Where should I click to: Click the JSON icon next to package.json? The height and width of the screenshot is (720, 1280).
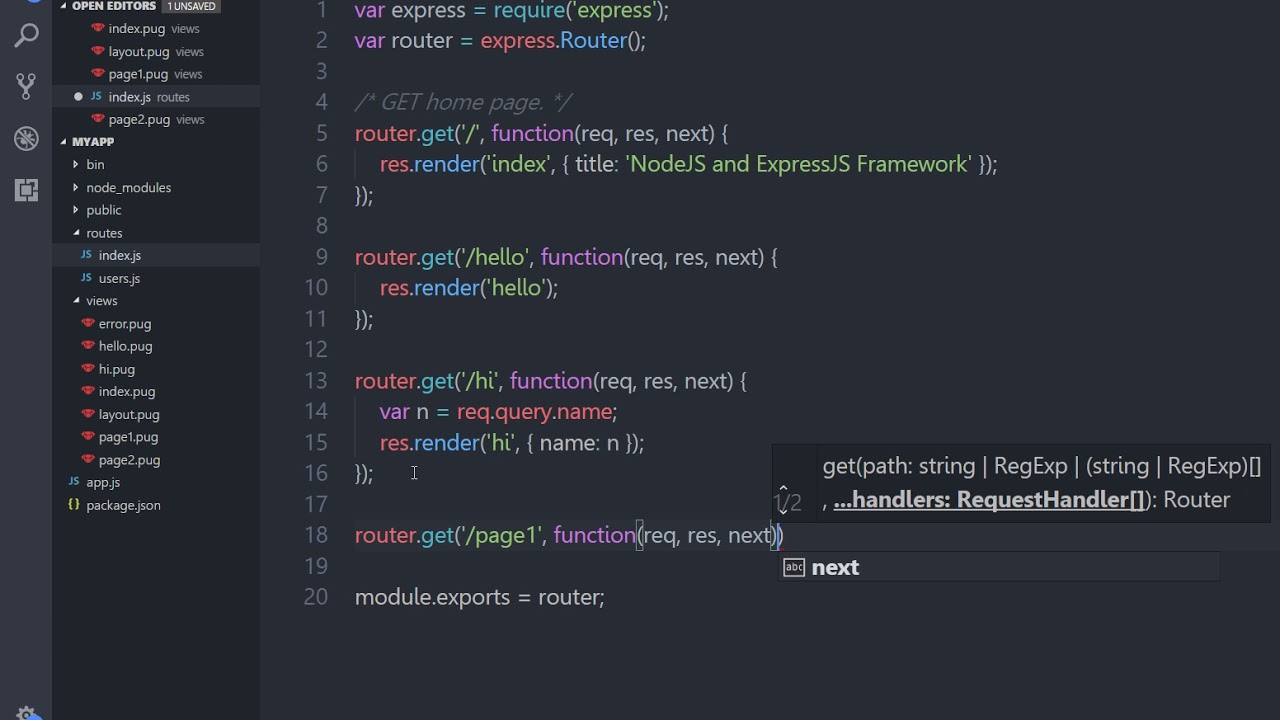[73, 505]
